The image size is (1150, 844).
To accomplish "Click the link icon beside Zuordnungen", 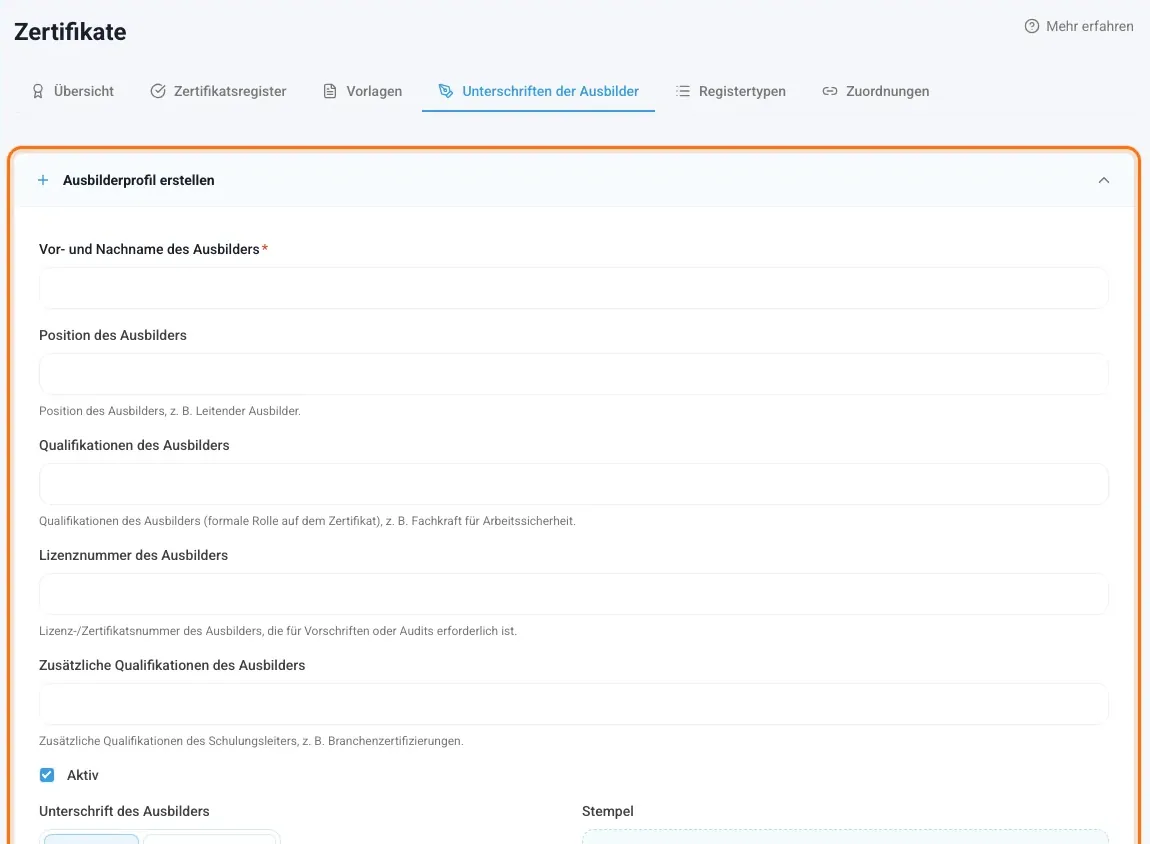I will [x=829, y=91].
